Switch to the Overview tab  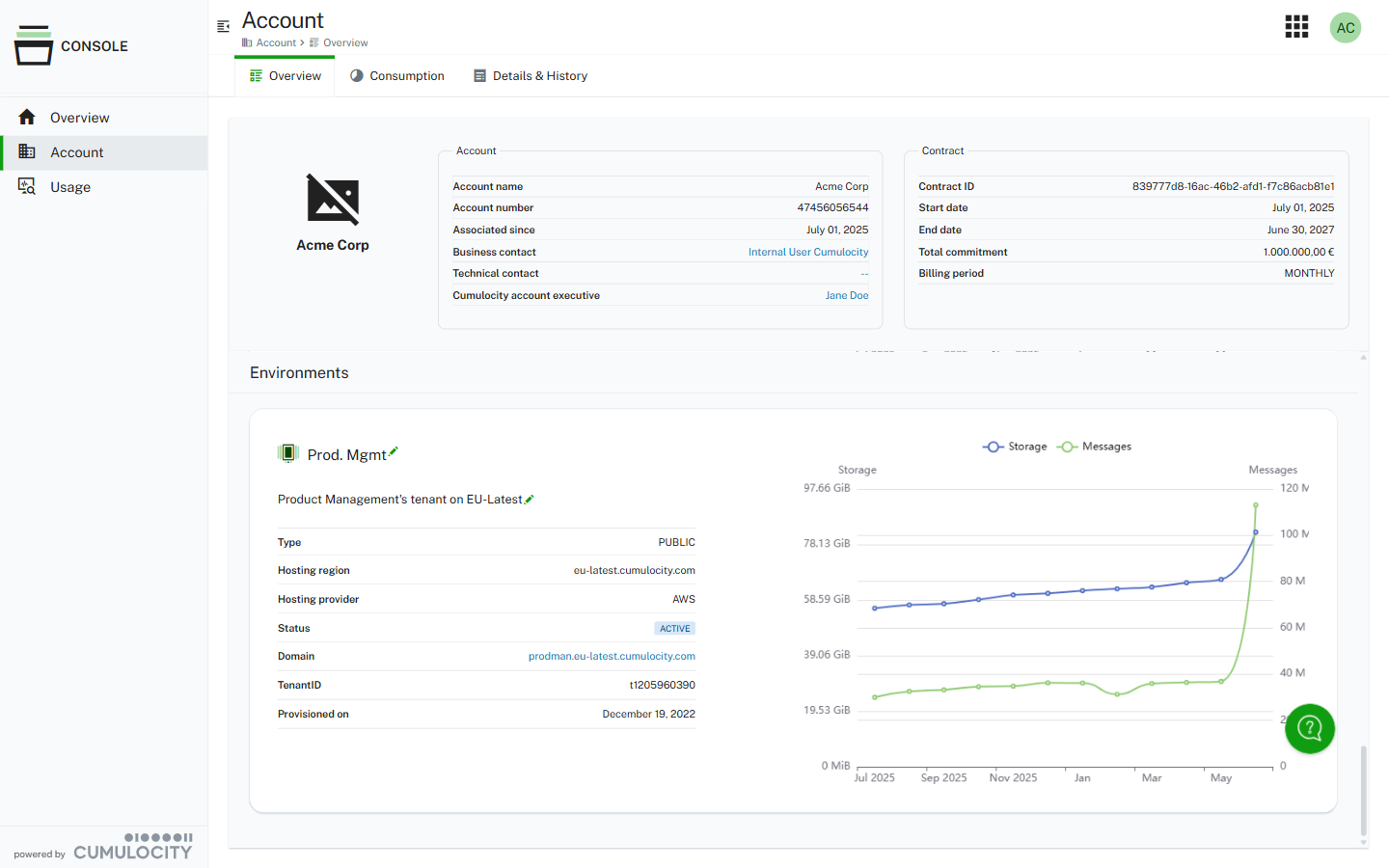coord(285,76)
